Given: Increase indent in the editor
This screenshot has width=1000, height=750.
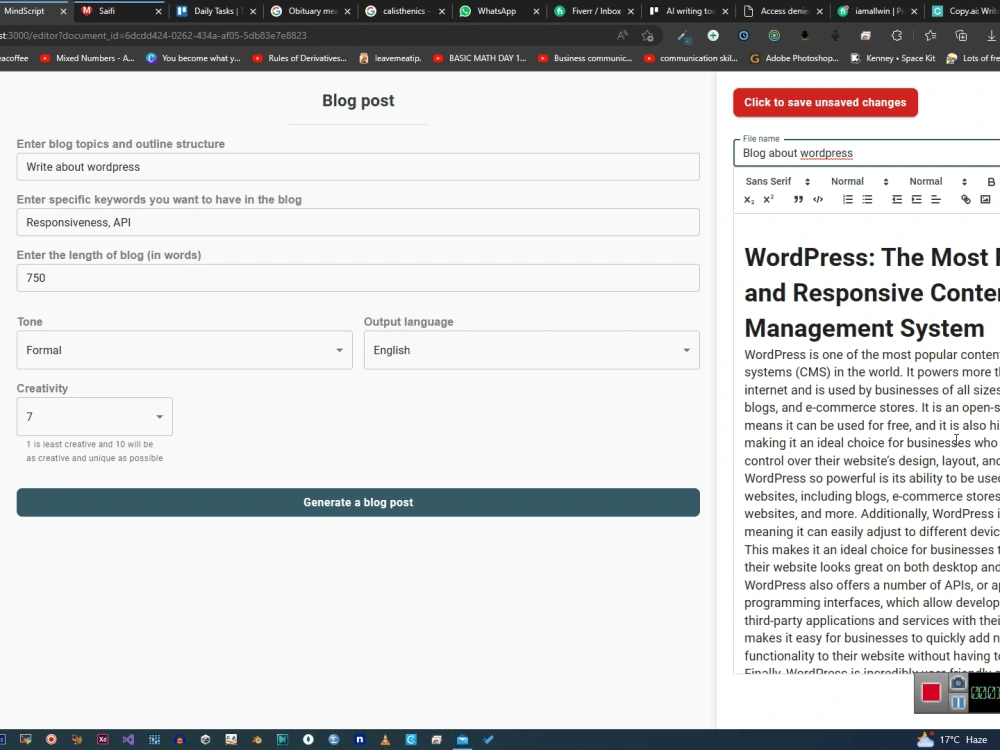Looking at the screenshot, I should (916, 200).
